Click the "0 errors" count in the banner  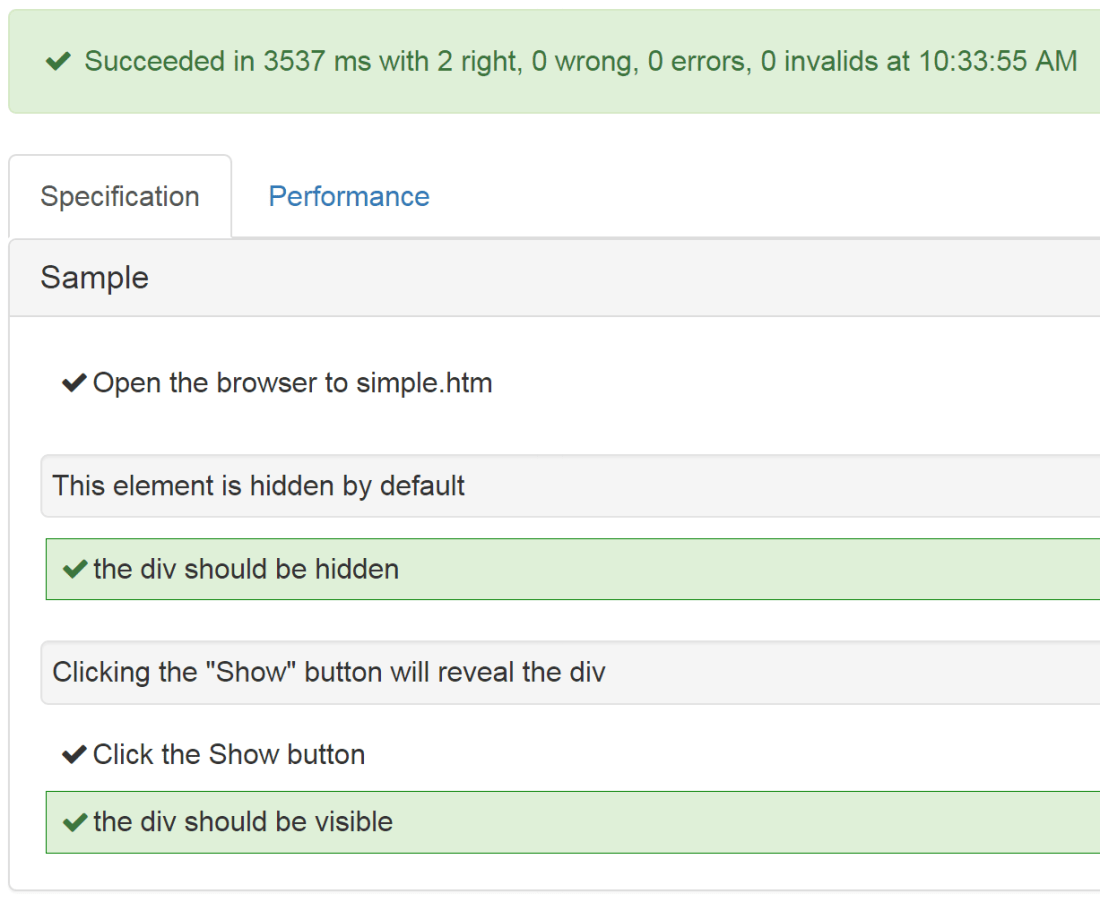tap(698, 62)
